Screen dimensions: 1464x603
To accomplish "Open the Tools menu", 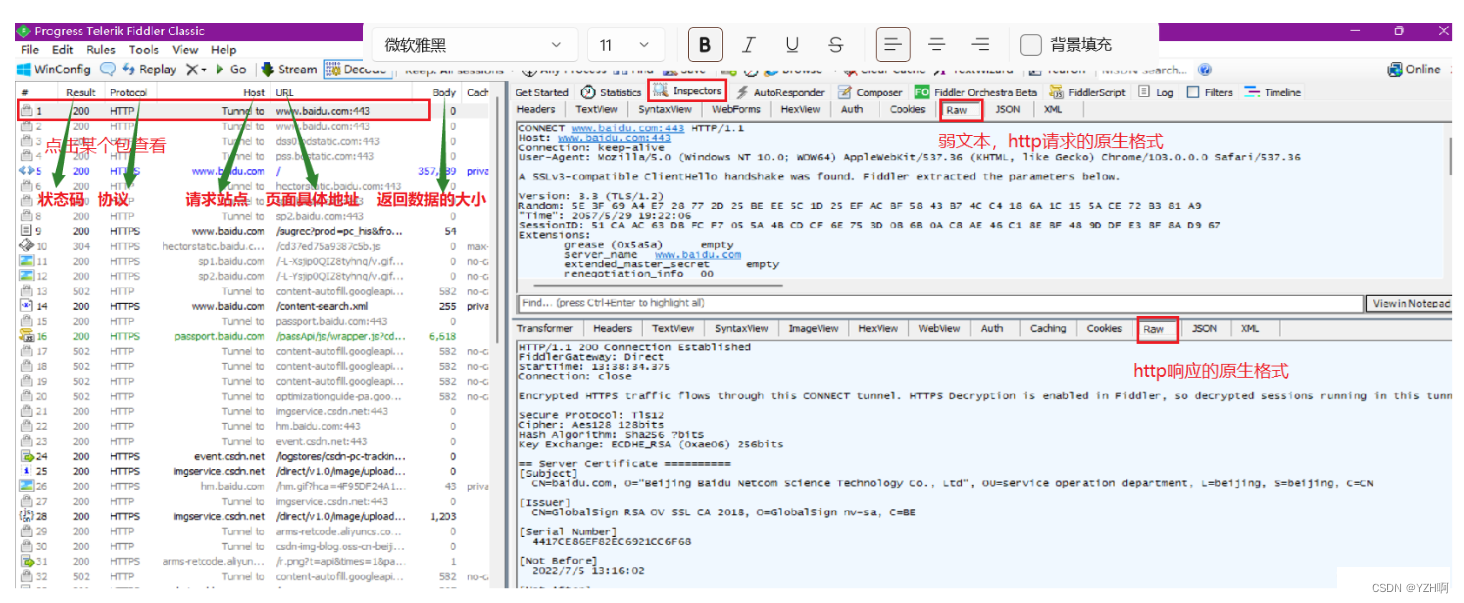I will pos(144,50).
